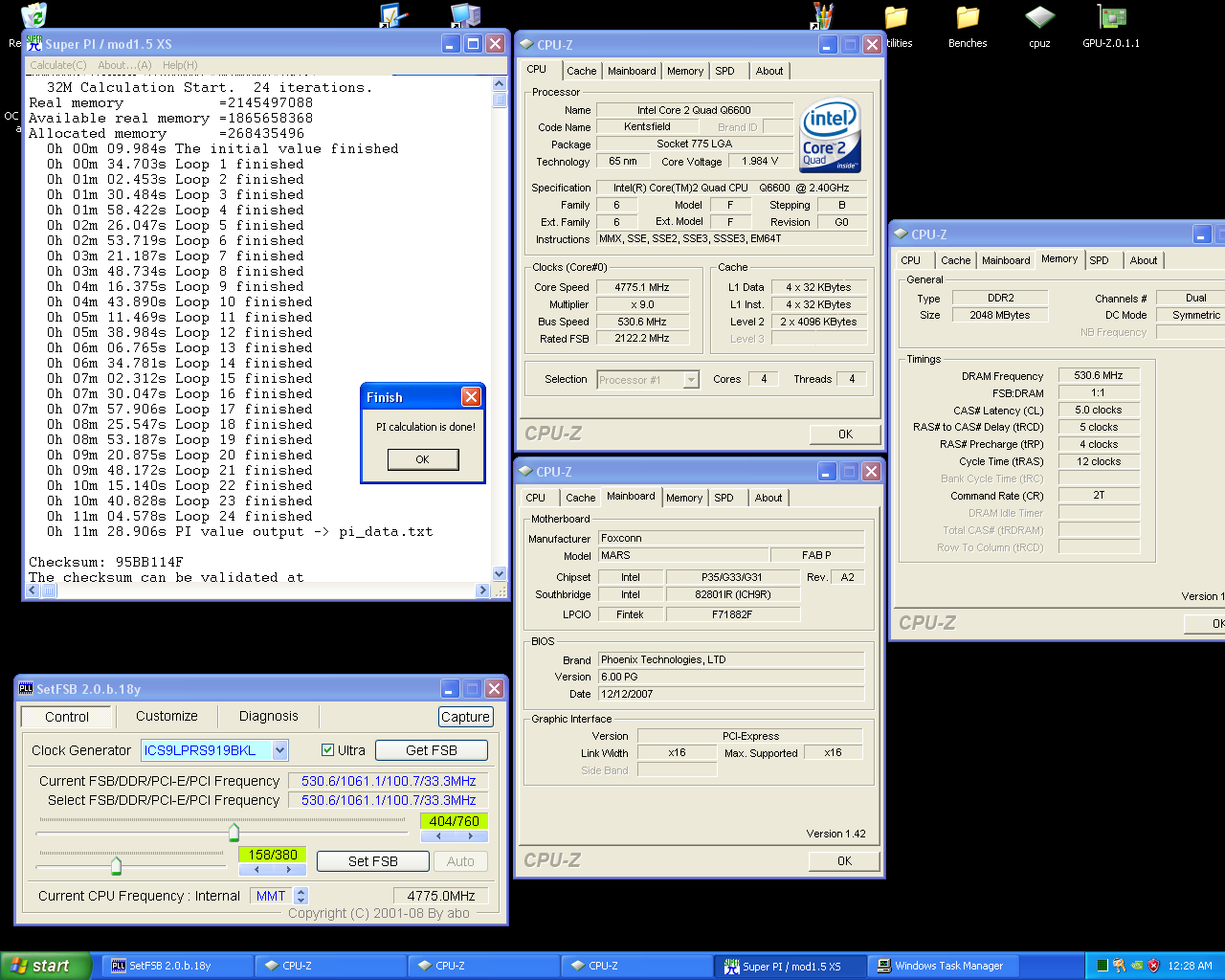Confirm Finish dialog with OK

click(422, 459)
